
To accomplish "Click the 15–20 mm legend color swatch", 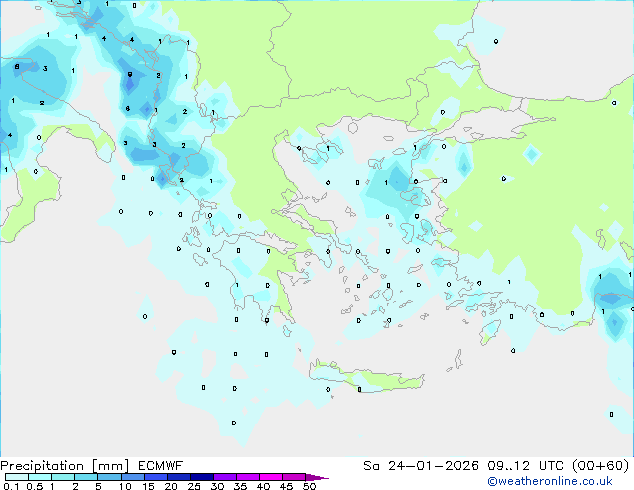I will tap(155, 477).
